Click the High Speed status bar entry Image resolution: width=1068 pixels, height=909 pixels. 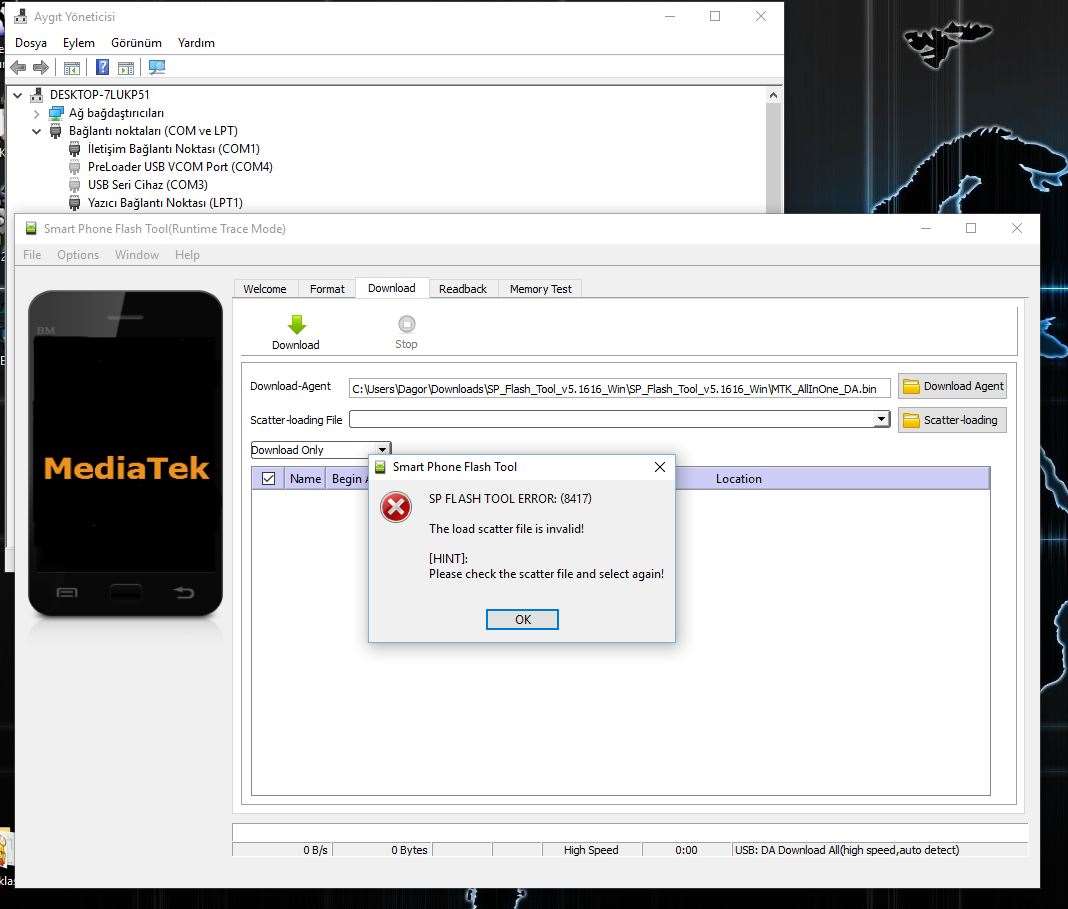[591, 850]
